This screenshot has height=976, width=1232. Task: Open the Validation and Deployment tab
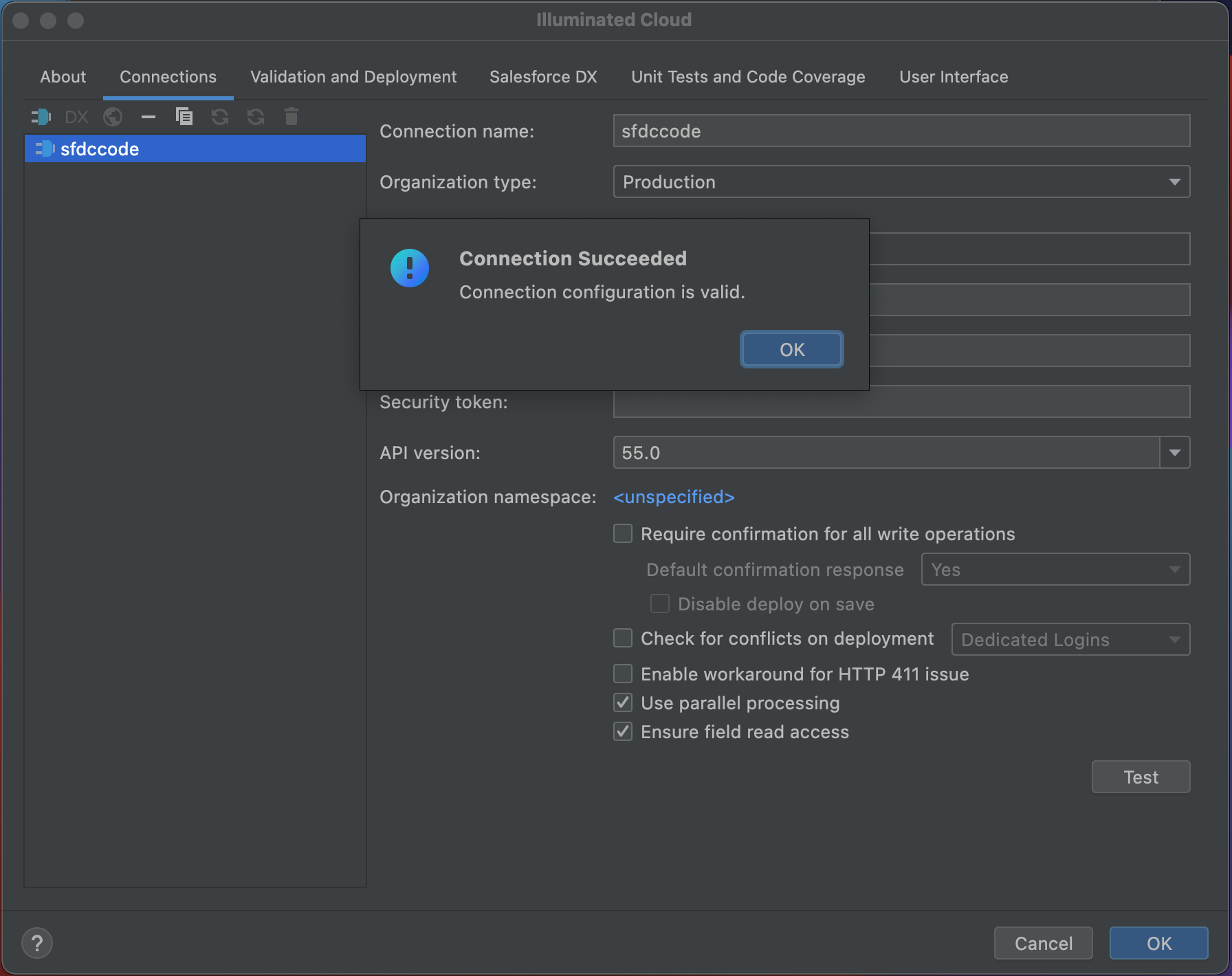[353, 77]
